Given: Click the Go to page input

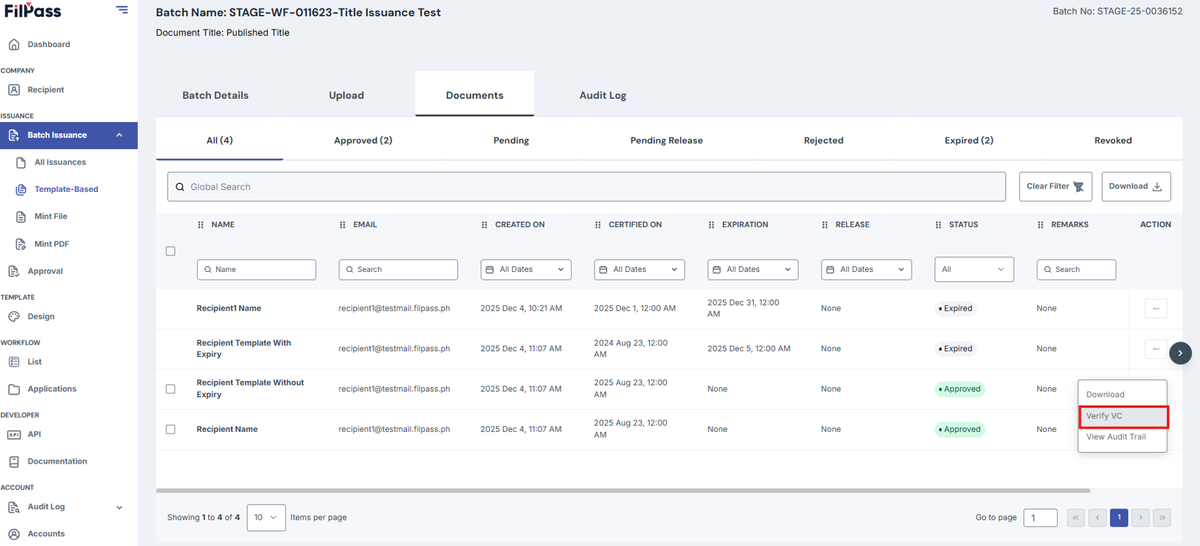Looking at the screenshot, I should (x=1040, y=517).
